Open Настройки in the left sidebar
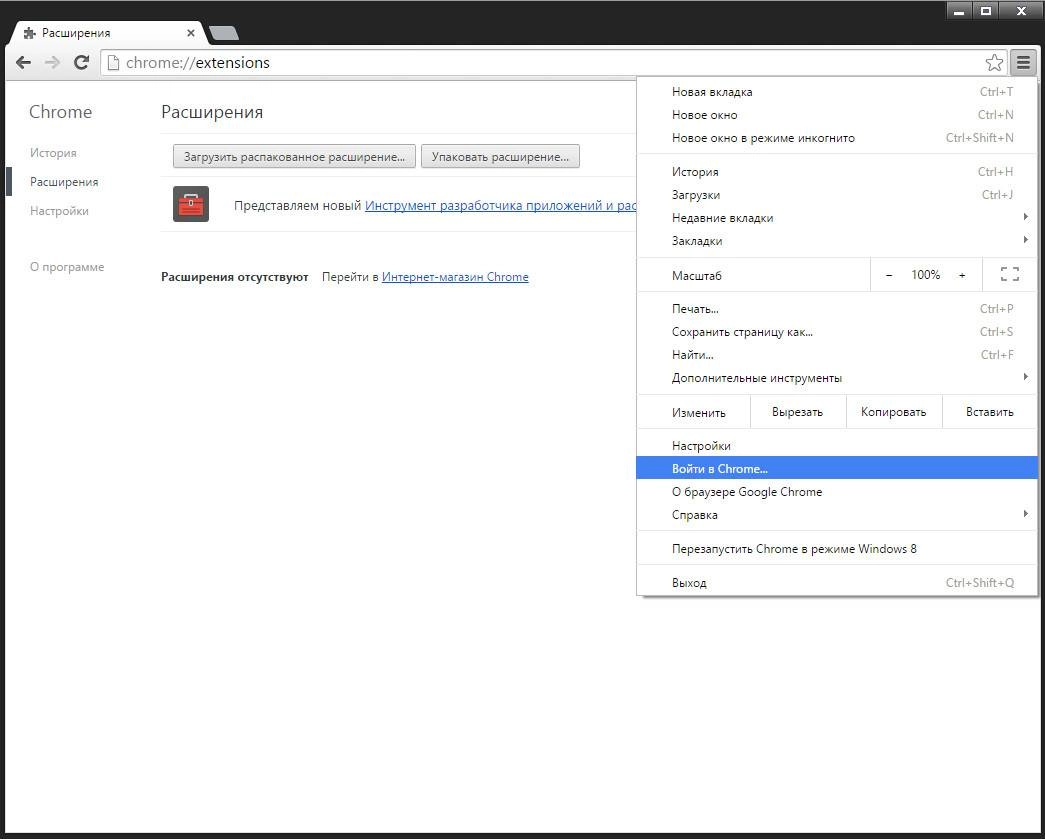This screenshot has width=1045, height=839. 59,211
